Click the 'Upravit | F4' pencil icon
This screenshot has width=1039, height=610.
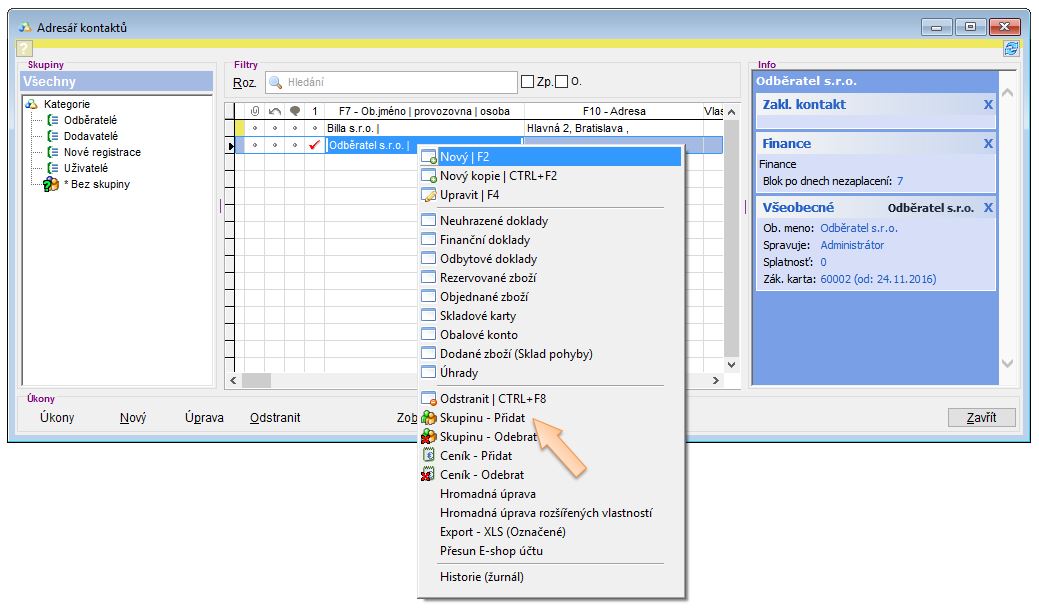429,195
